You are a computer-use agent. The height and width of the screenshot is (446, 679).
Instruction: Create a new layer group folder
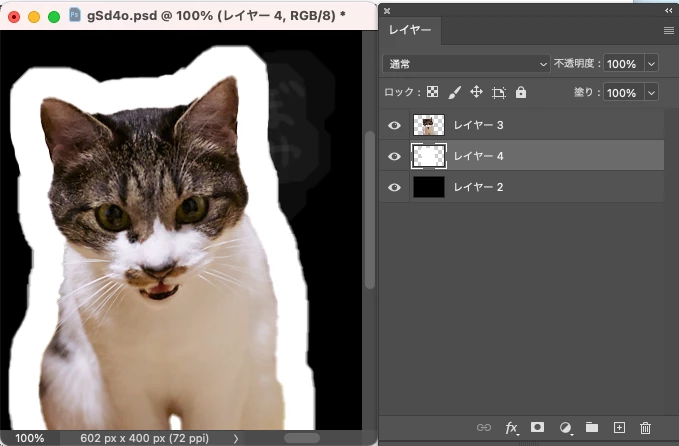(x=592, y=427)
